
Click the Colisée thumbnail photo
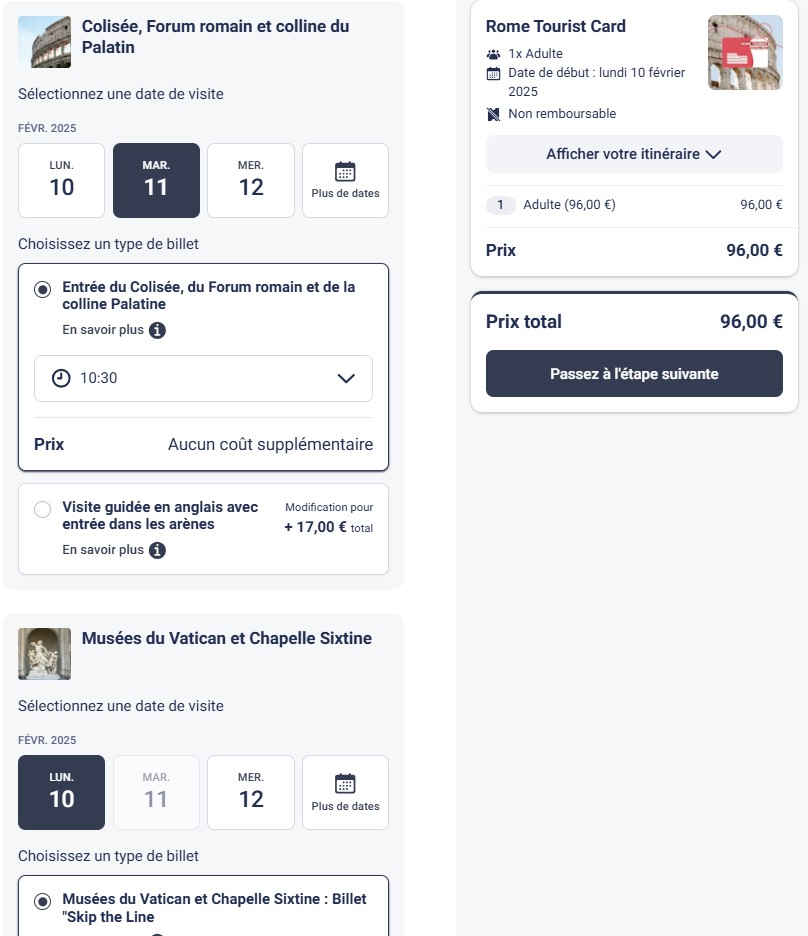[x=45, y=42]
